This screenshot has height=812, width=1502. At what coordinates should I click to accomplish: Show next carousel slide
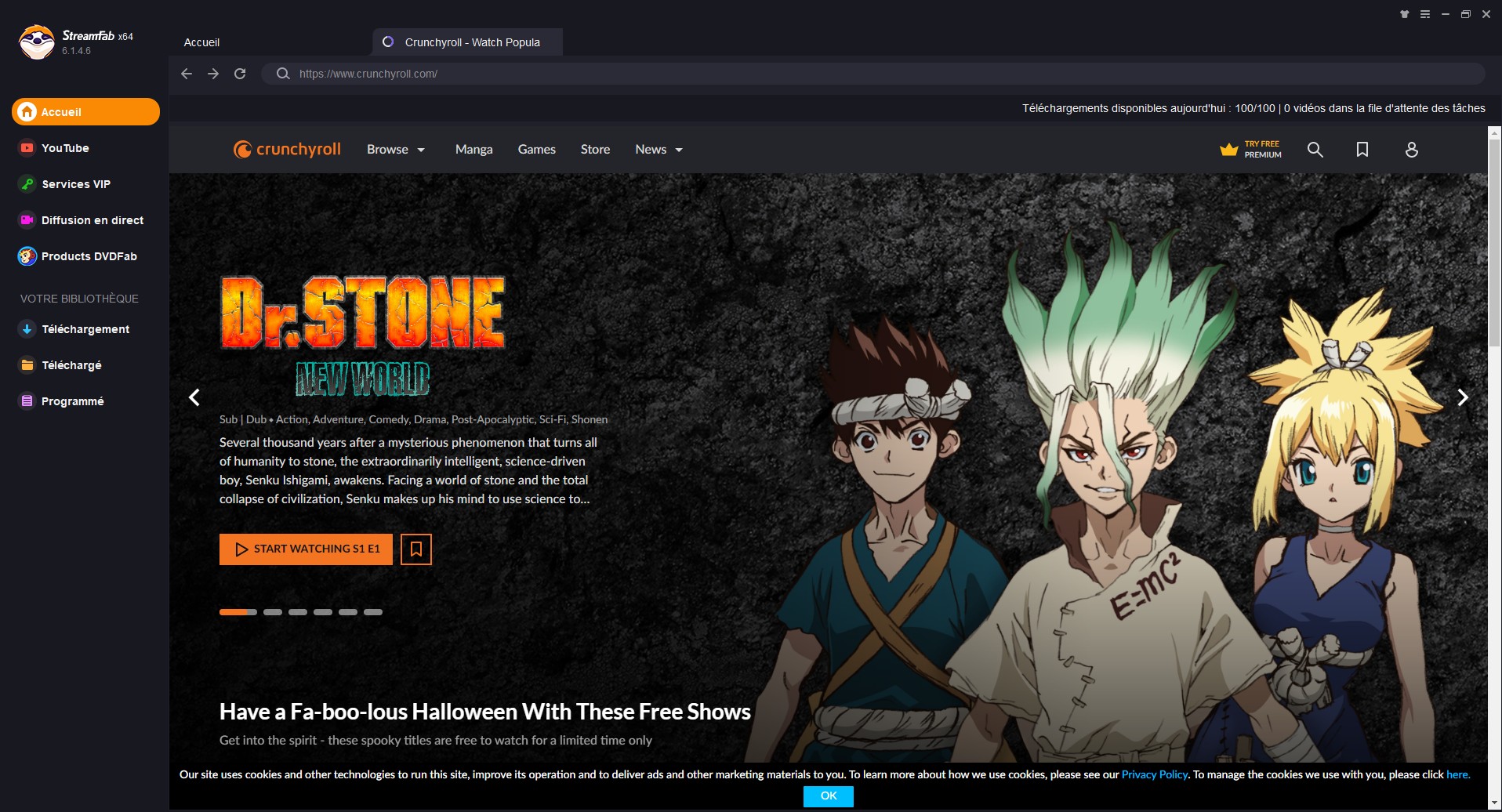point(1462,397)
